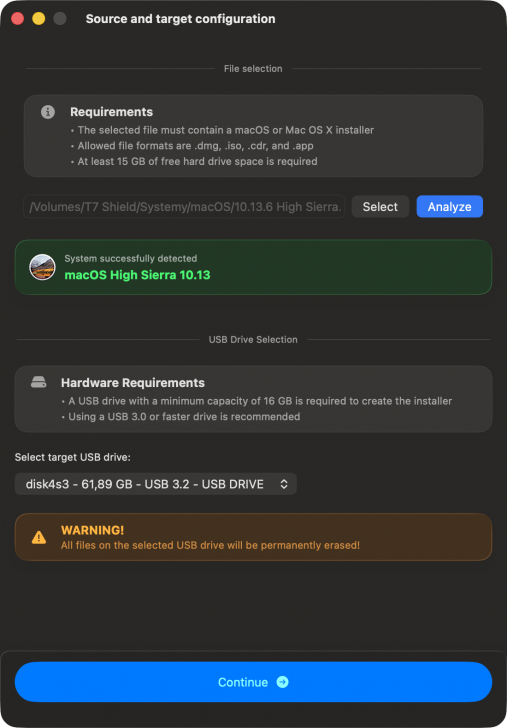This screenshot has width=507, height=728.
Task: Click the Continue button label
Action: 243,682
